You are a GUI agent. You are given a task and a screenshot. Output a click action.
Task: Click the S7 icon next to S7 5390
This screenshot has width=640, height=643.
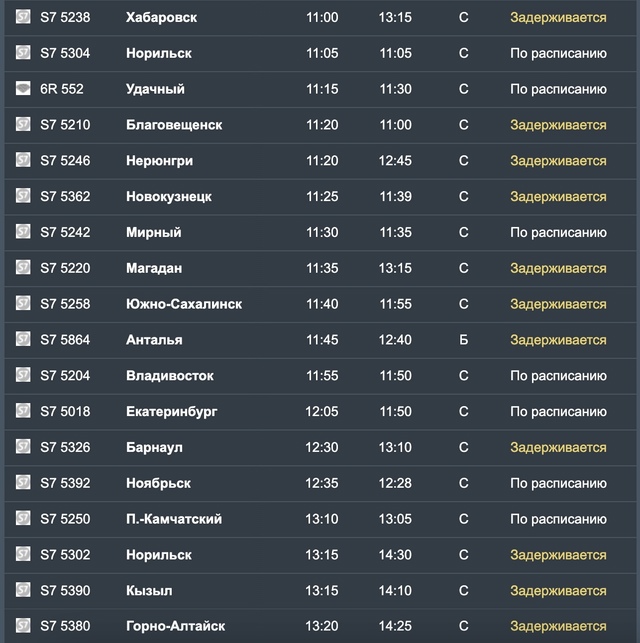(23, 590)
